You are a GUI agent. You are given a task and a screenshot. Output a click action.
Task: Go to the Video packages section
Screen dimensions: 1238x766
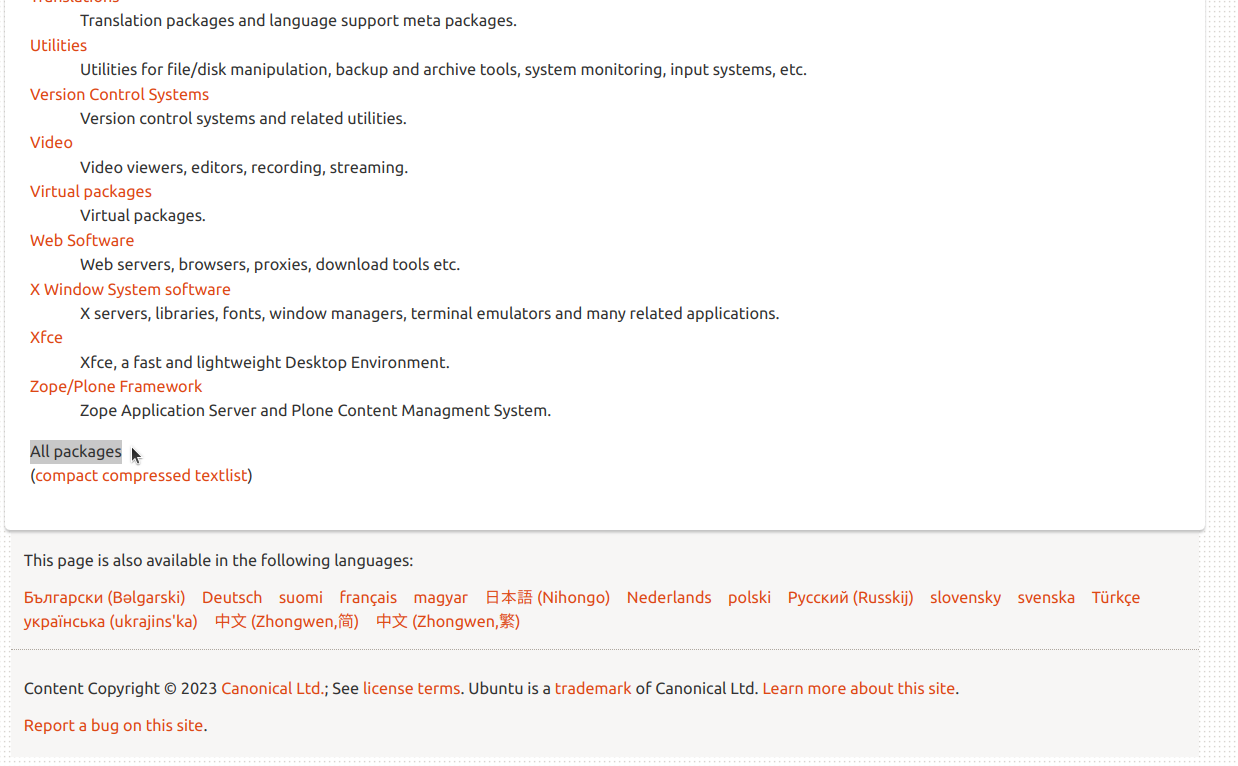(x=51, y=142)
